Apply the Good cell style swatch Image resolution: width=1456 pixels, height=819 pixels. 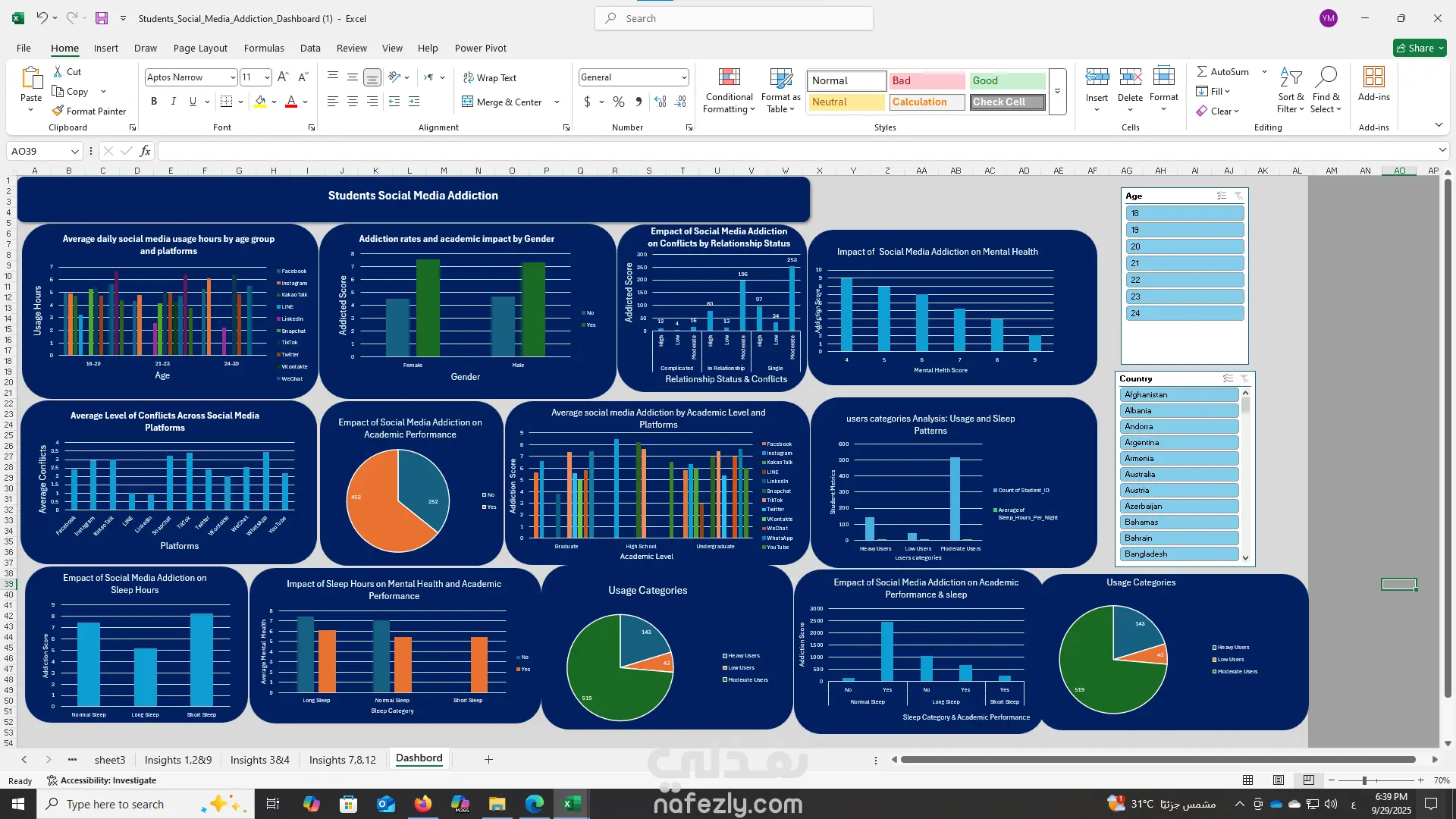click(1007, 80)
